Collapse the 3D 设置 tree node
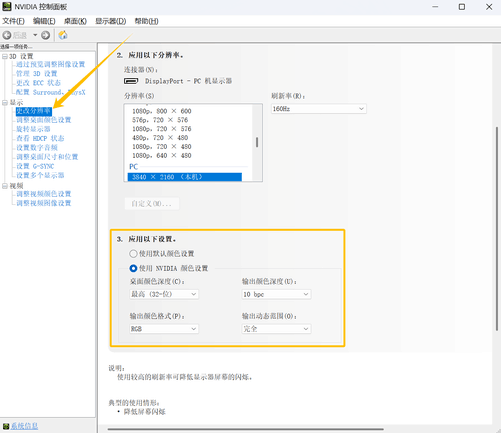 (x=5, y=56)
